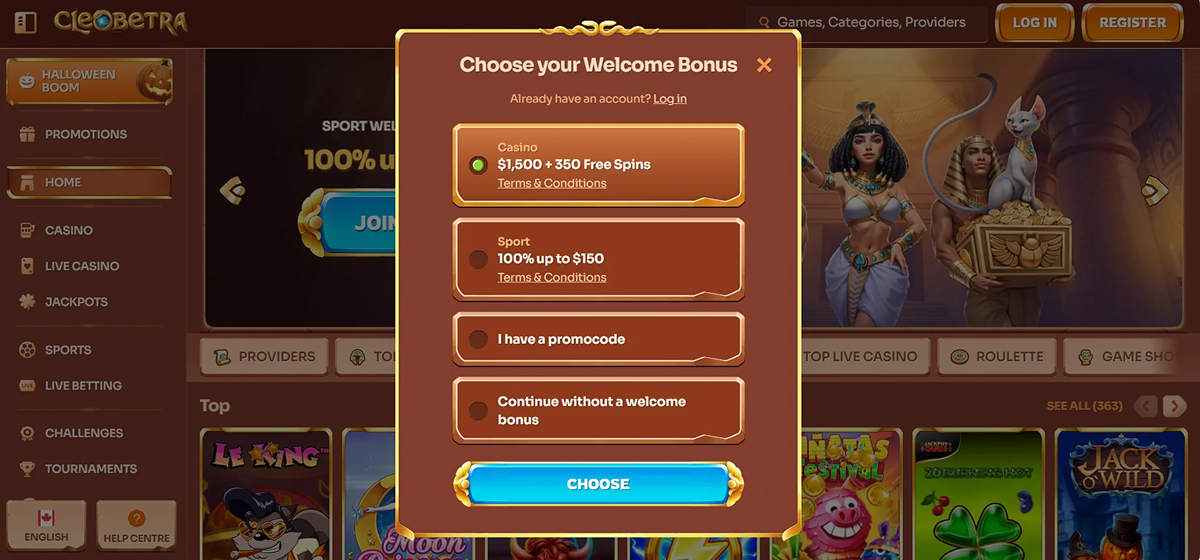The image size is (1200, 560).
Task: Open the English language selector
Action: [46, 526]
